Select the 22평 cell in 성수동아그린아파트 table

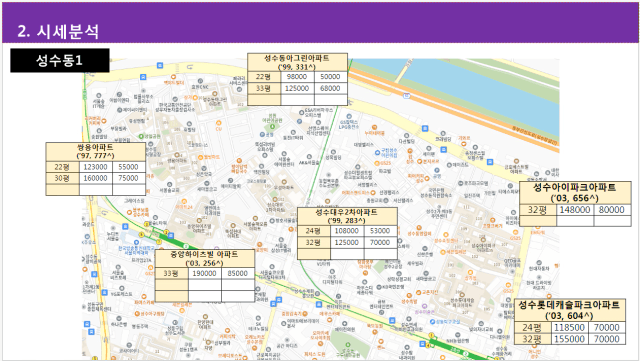click(264, 77)
